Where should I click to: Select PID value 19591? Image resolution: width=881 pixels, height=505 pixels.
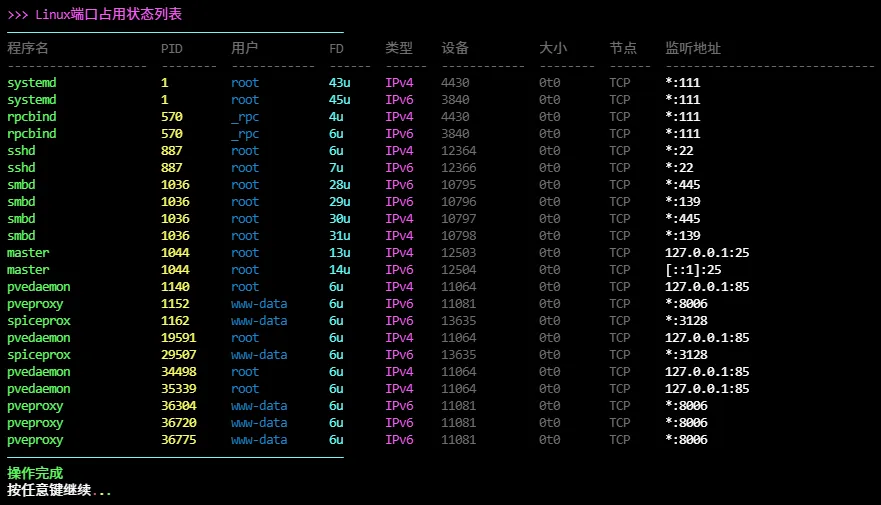click(x=179, y=338)
